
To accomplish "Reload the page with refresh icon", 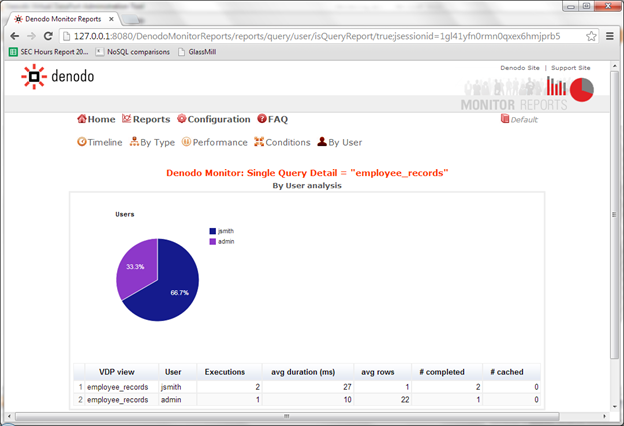I will [x=48, y=36].
